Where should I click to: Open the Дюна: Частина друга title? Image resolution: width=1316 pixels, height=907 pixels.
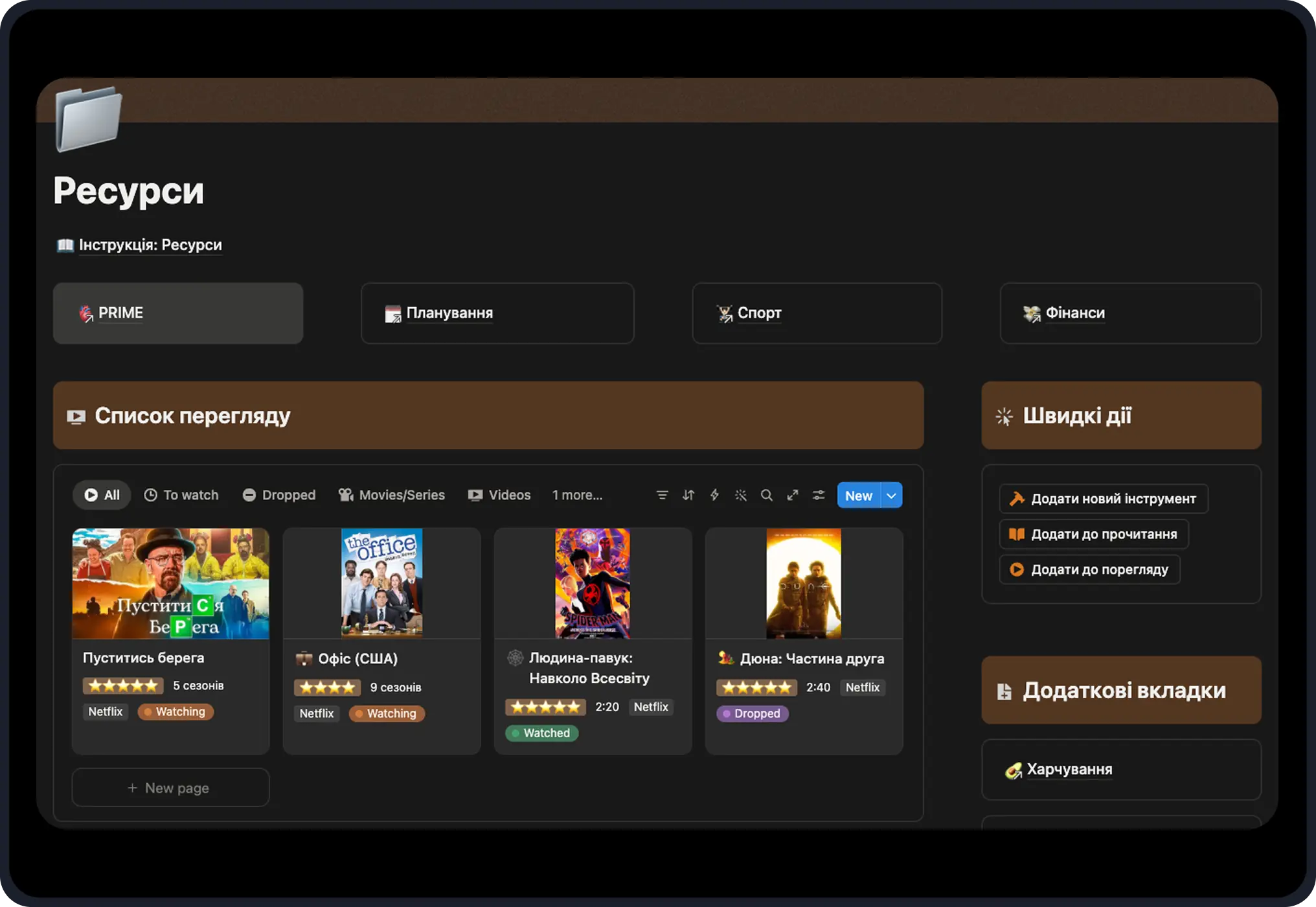pos(812,659)
